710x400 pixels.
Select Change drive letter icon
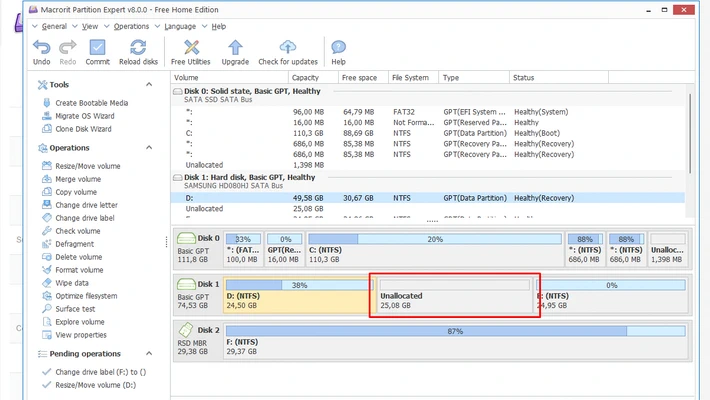[46, 205]
